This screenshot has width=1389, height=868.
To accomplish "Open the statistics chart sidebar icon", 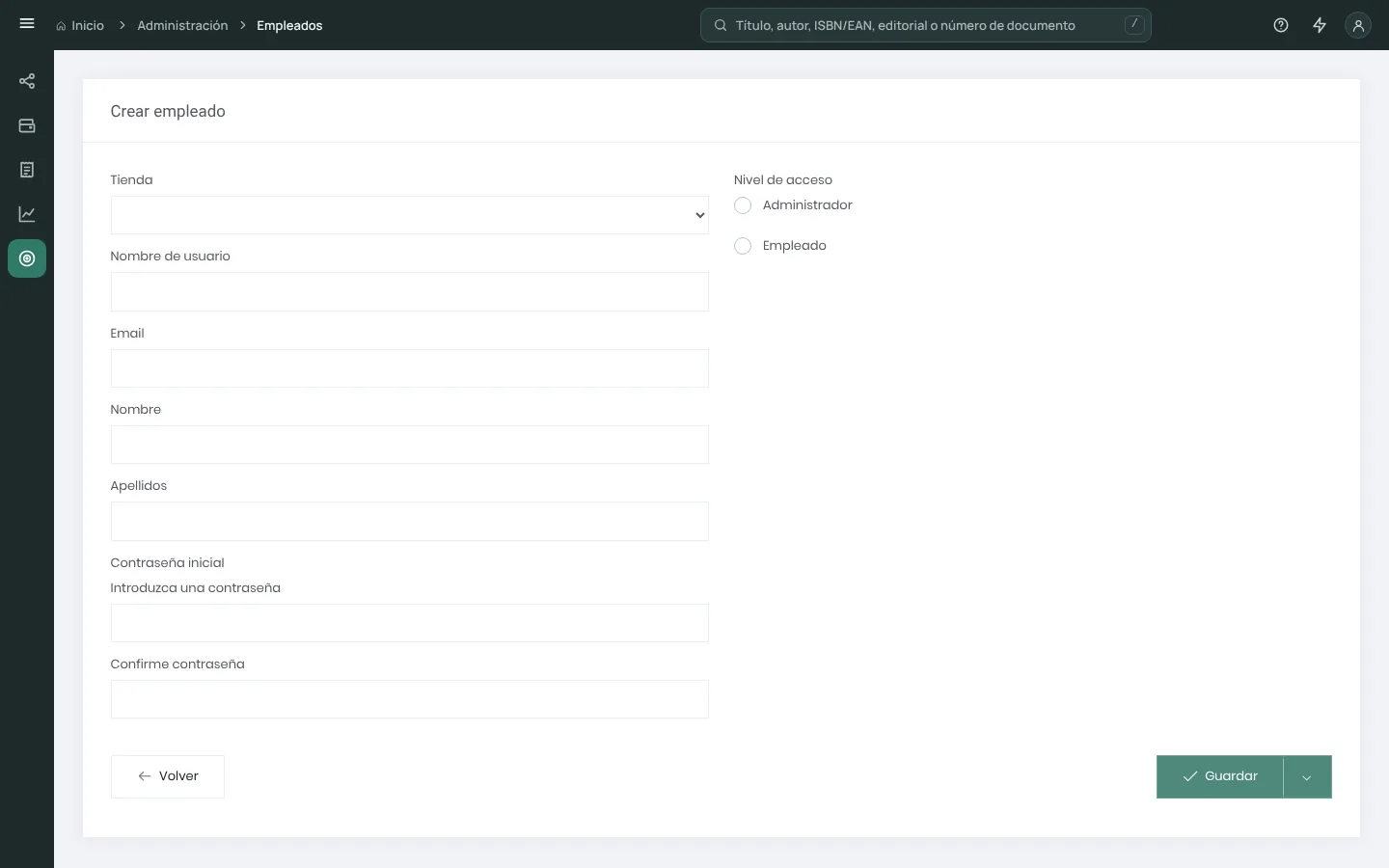I will tap(27, 214).
